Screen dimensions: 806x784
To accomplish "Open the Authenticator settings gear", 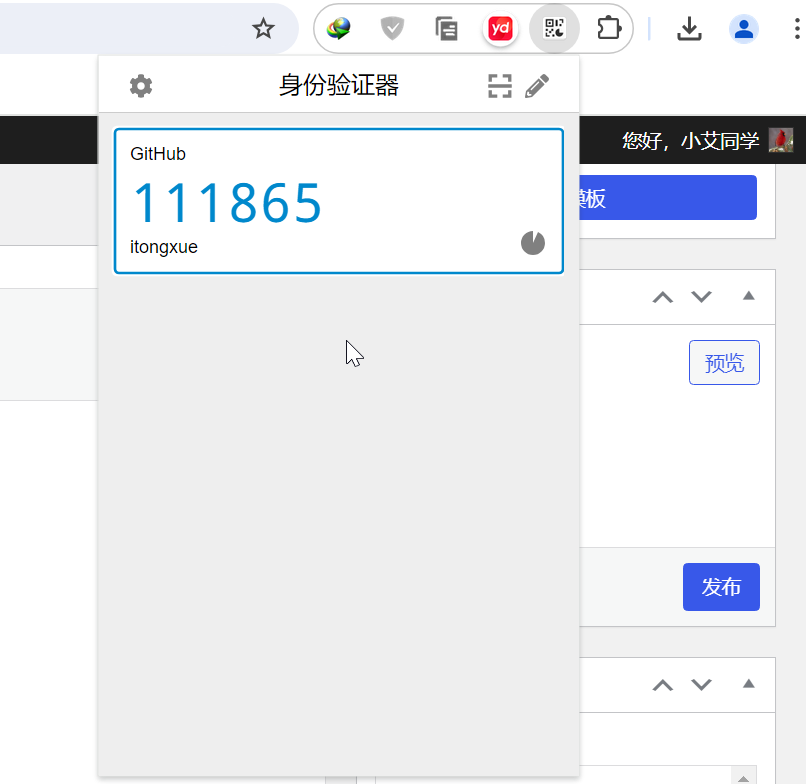I will (x=140, y=86).
